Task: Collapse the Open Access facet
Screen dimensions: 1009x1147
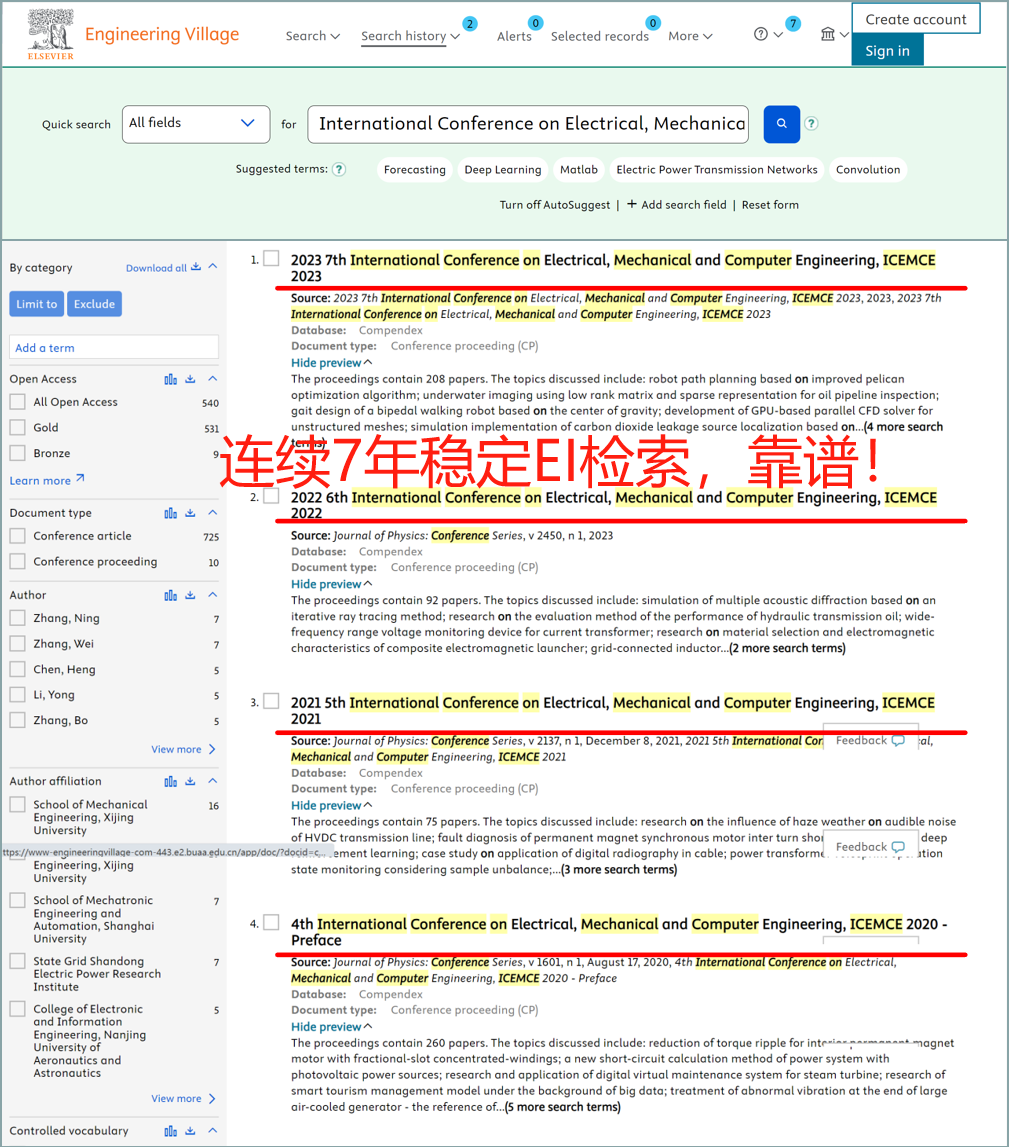Action: pos(213,378)
